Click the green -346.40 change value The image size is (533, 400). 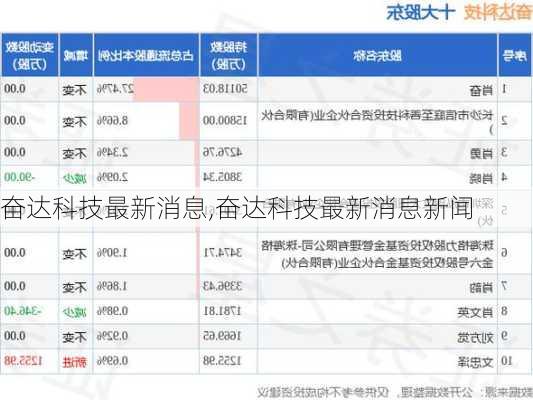coord(22,311)
